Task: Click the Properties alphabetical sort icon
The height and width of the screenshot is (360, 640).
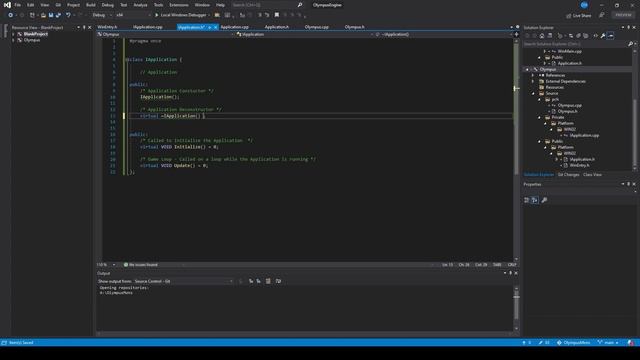Action: [x=535, y=200]
